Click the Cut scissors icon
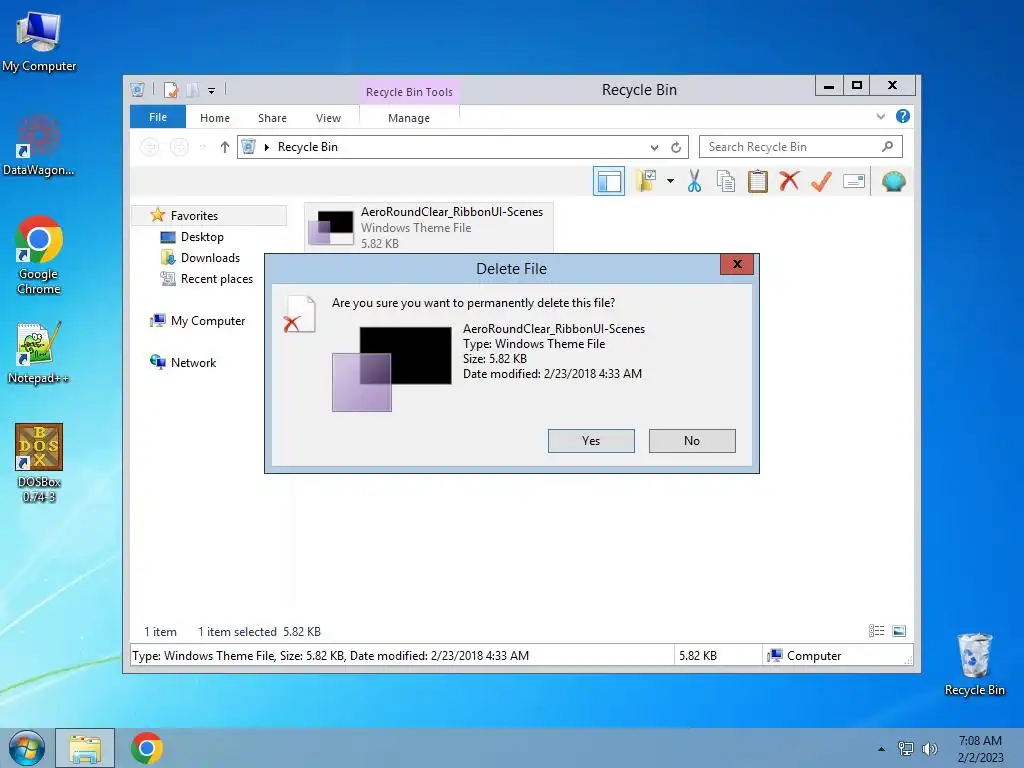1024x768 pixels. click(694, 181)
